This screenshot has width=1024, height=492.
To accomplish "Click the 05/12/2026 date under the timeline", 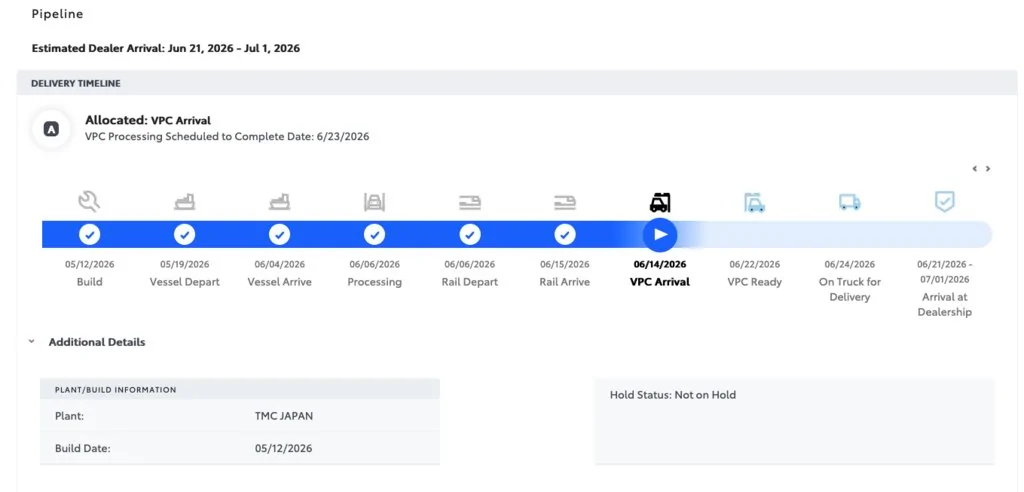I will coord(89,265).
